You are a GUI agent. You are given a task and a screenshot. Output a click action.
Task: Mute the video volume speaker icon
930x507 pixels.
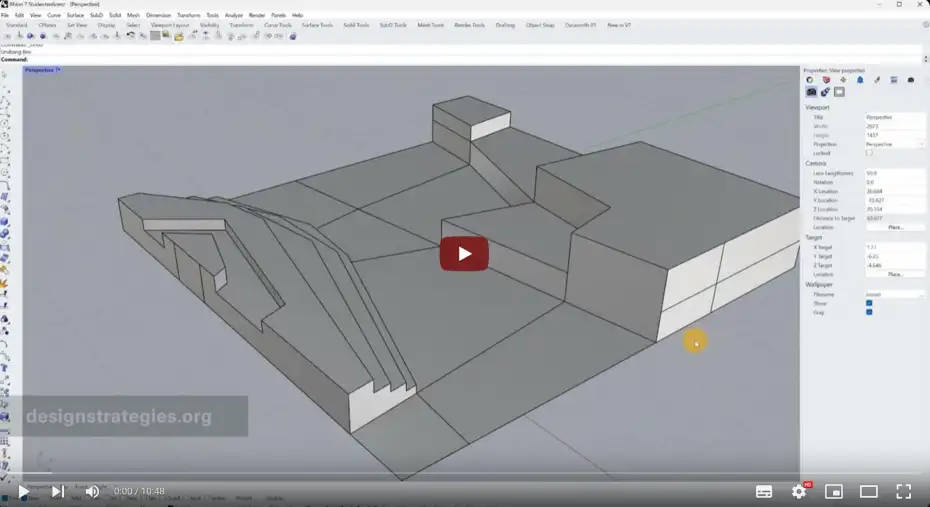92,492
